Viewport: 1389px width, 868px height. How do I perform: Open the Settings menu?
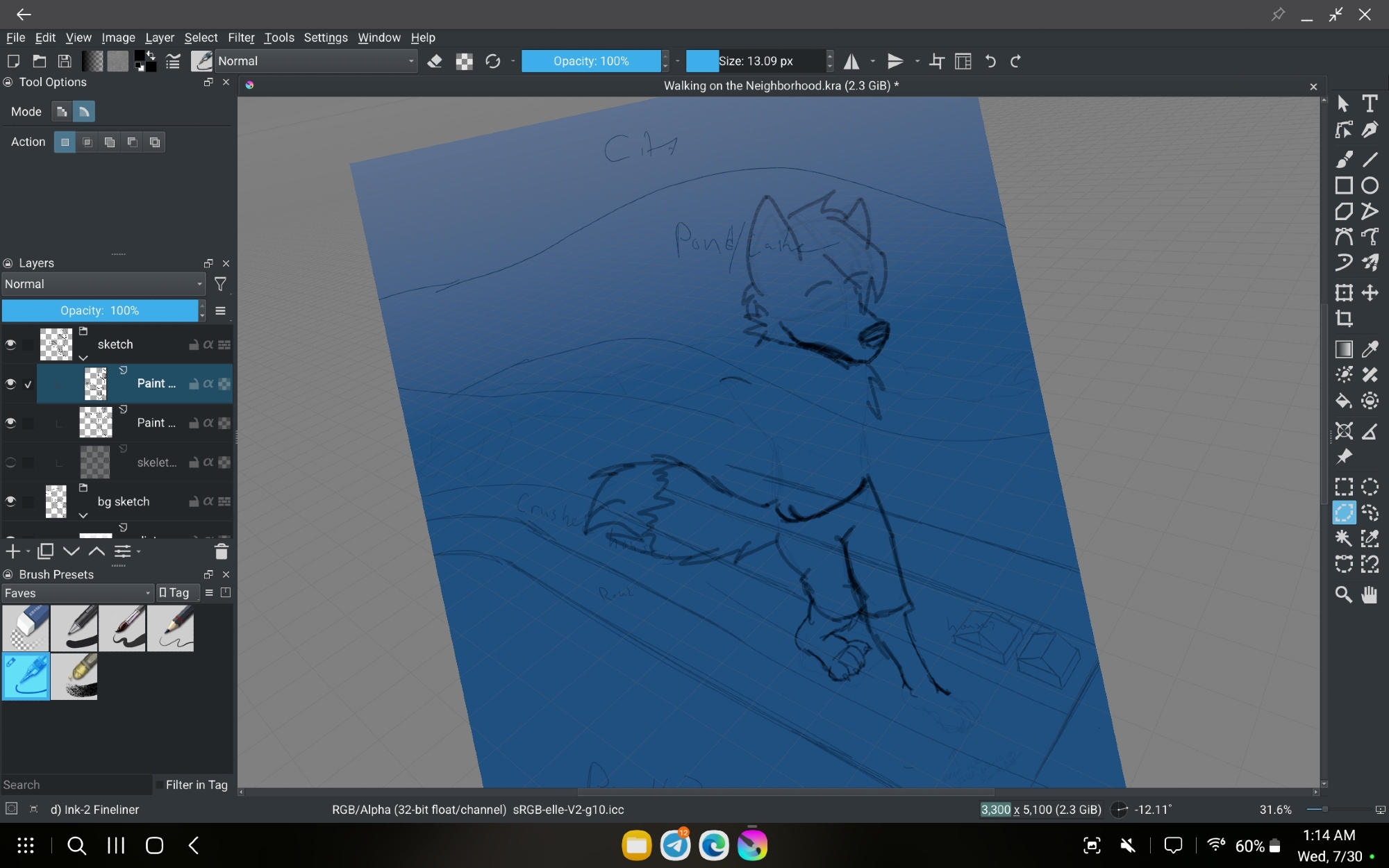tap(325, 37)
